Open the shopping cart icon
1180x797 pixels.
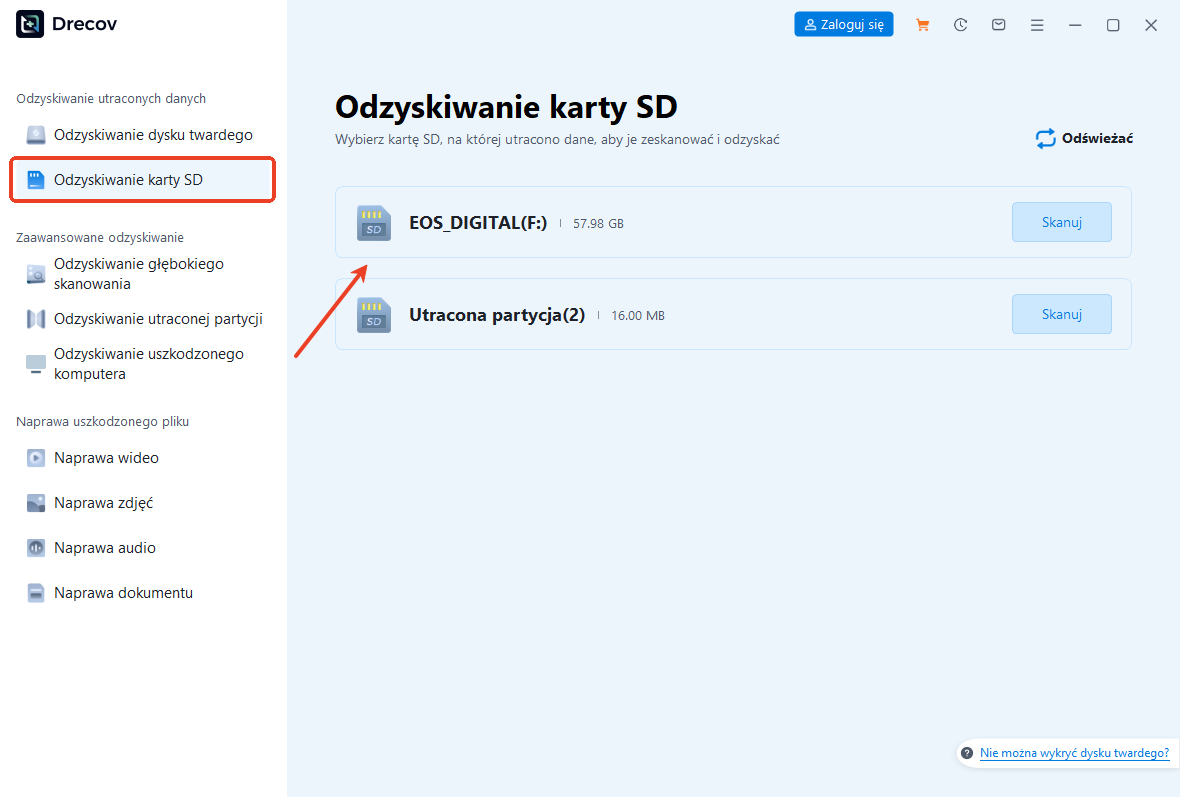tap(922, 24)
